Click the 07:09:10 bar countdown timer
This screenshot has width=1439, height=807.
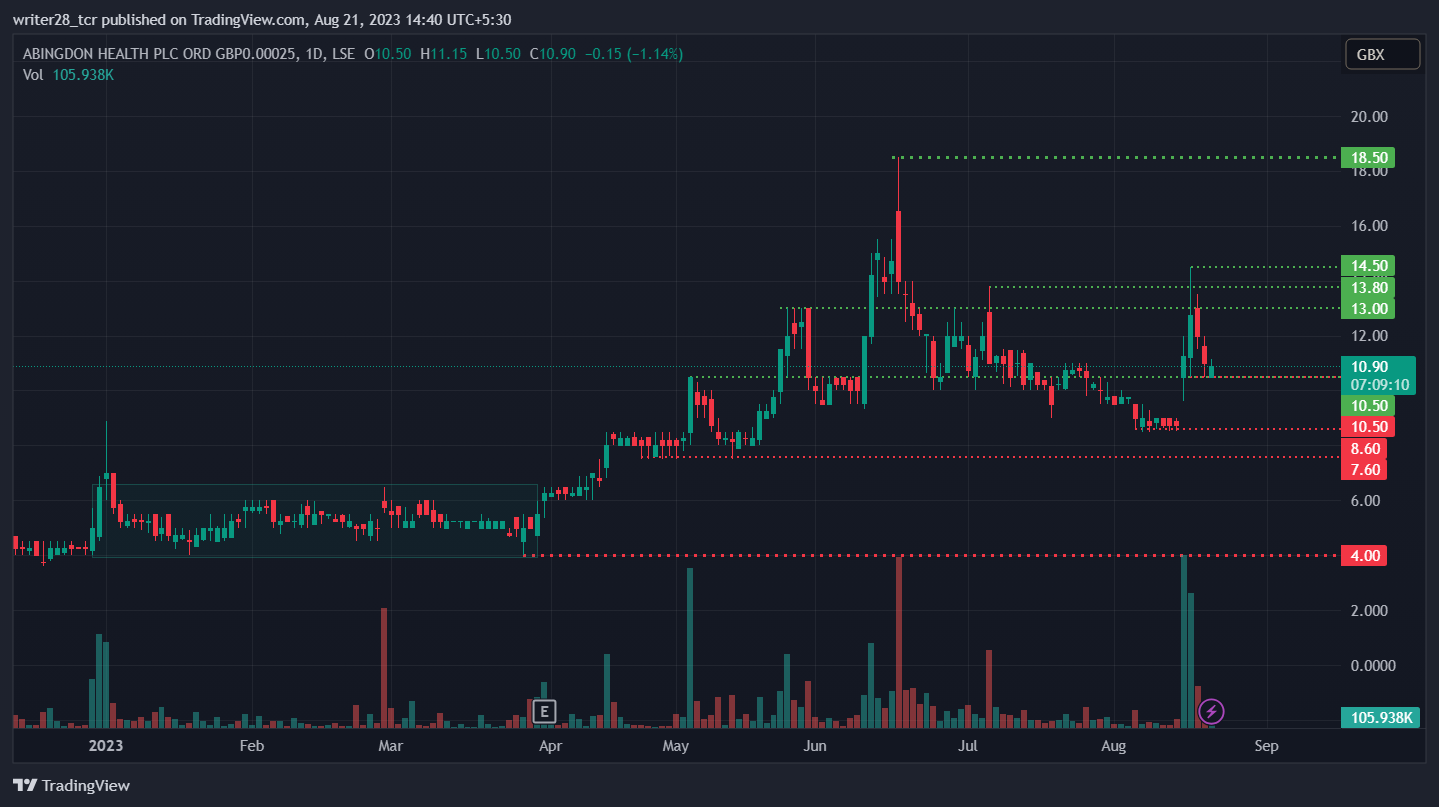point(1378,384)
